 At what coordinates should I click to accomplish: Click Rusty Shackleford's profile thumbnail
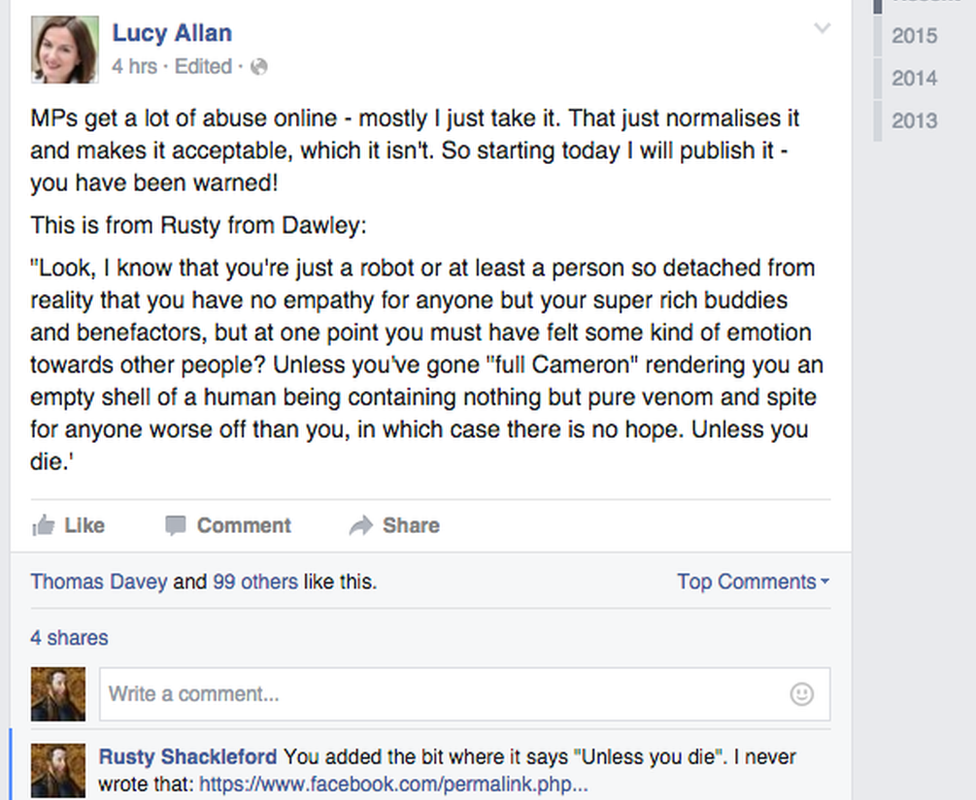coord(57,768)
